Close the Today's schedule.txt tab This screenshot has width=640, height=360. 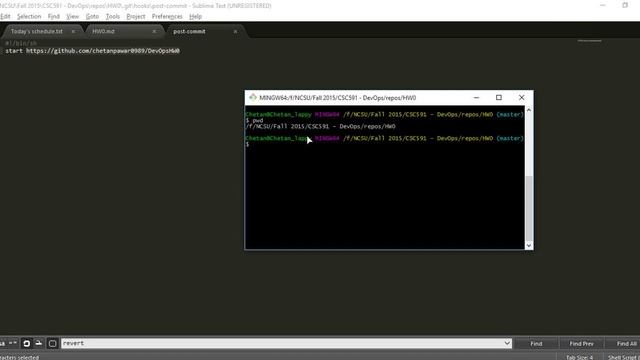(x=73, y=31)
